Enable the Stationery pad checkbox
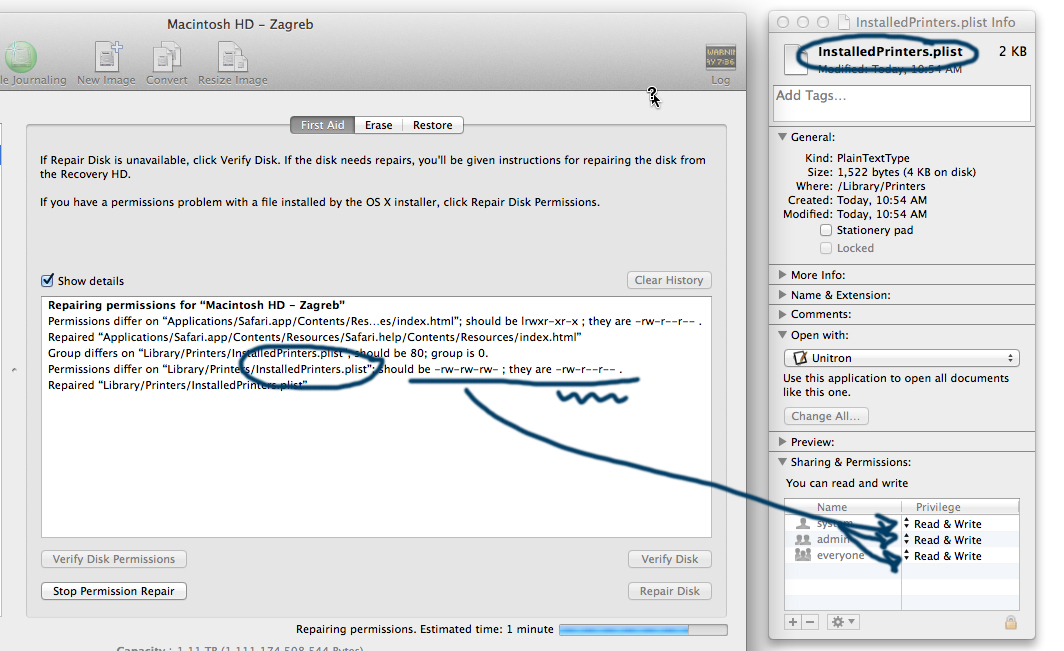The image size is (1064, 651). (826, 230)
